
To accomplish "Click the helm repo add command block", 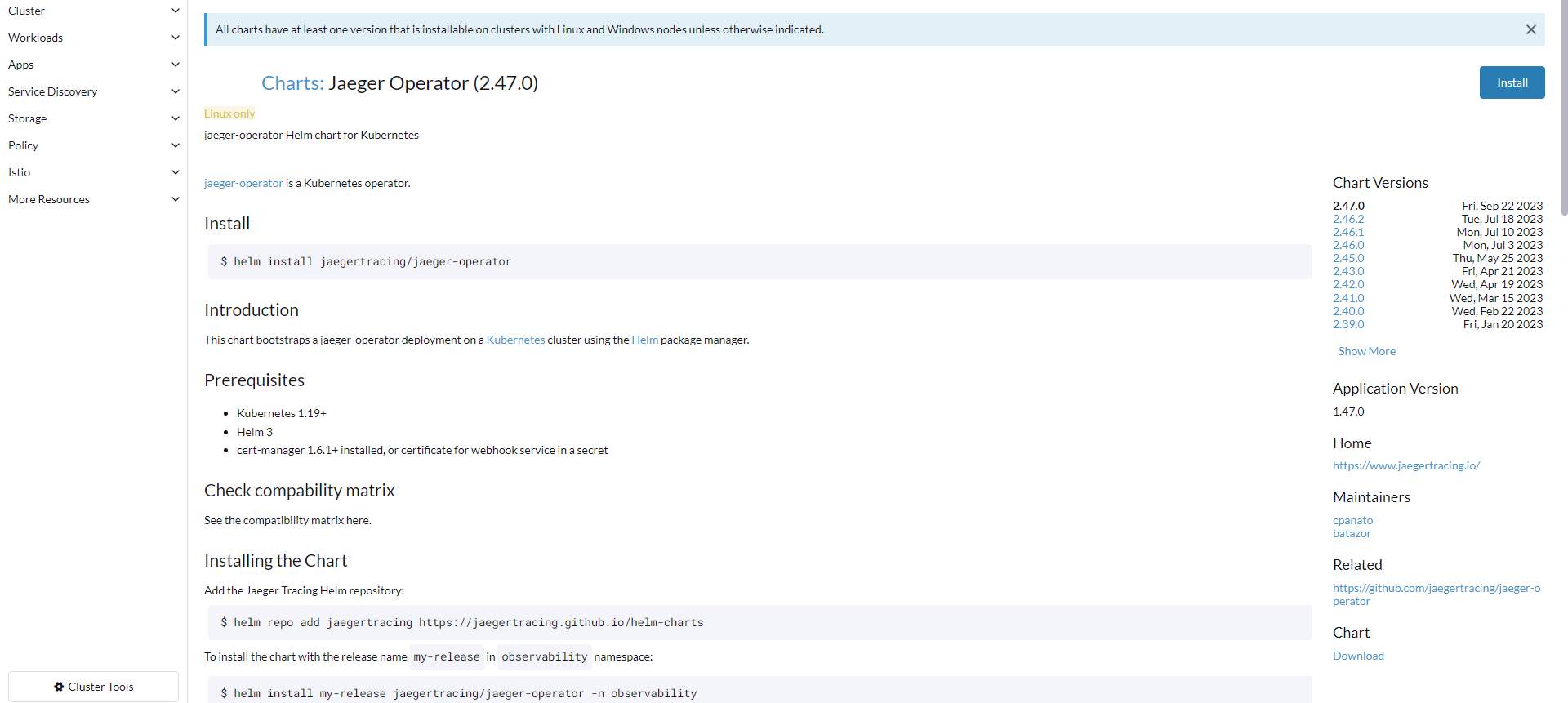I will 759,622.
